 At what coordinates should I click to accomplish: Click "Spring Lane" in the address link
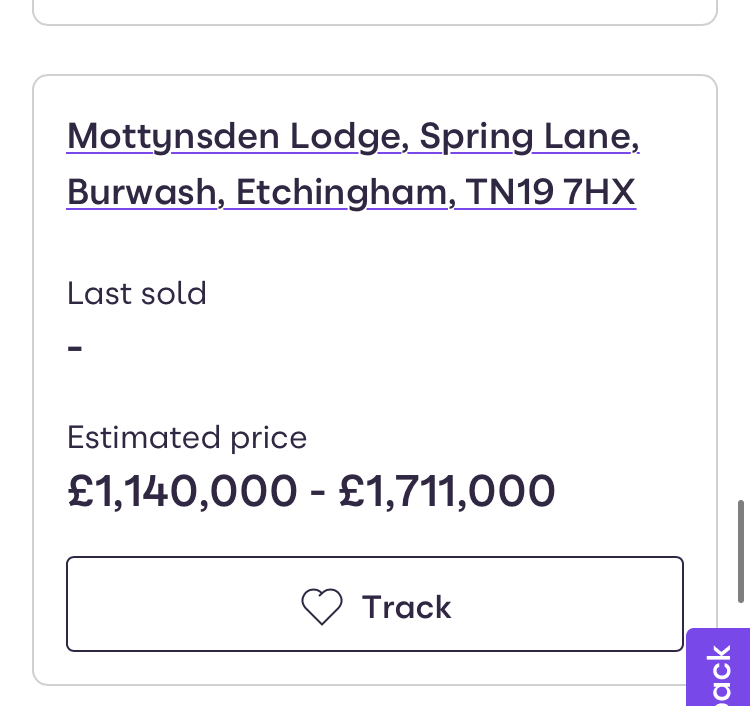click(x=529, y=136)
